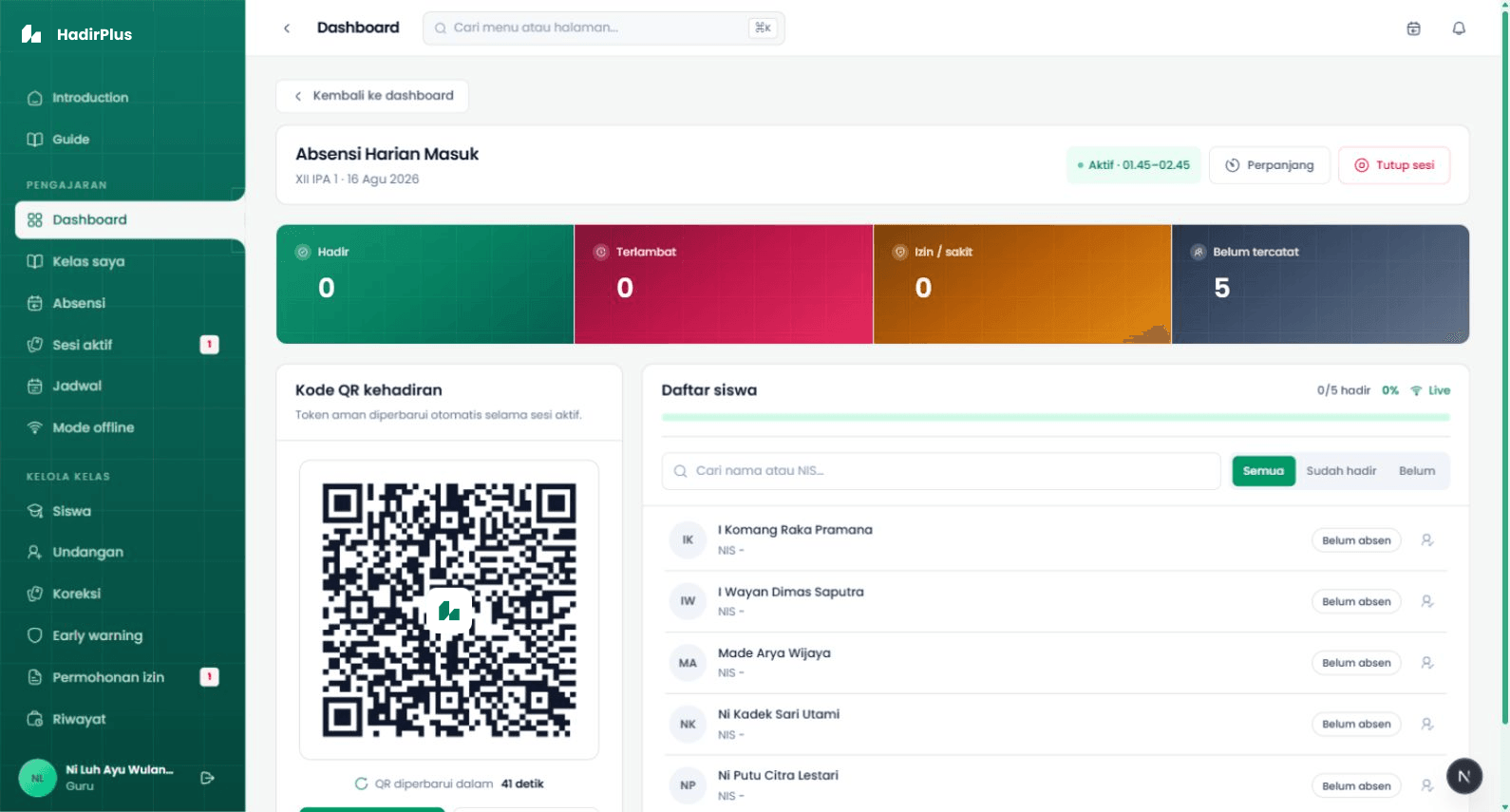Screen dimensions: 1510x812
Task: Click Kembali ke dashboard button
Action: [372, 96]
